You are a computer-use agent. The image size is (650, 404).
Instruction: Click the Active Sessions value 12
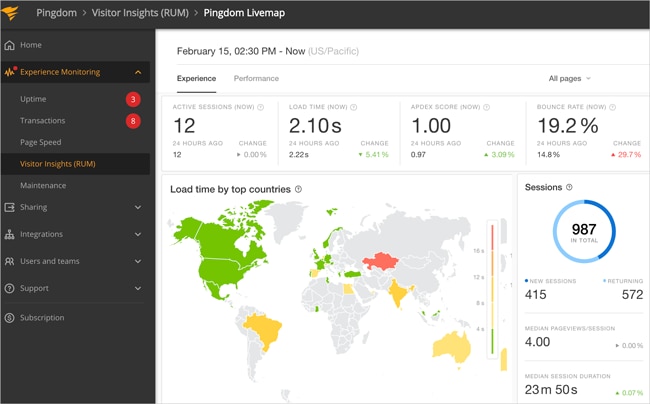click(x=184, y=126)
